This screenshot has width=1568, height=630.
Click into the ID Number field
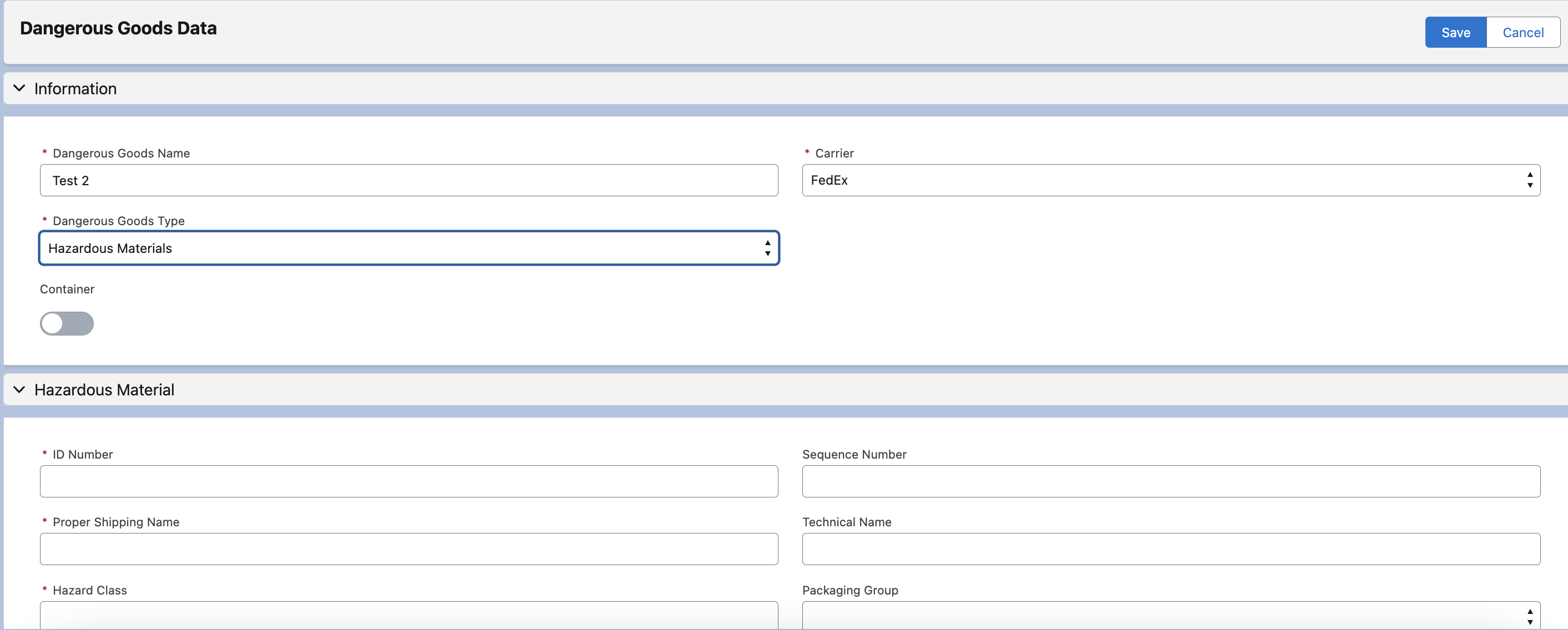pos(408,481)
